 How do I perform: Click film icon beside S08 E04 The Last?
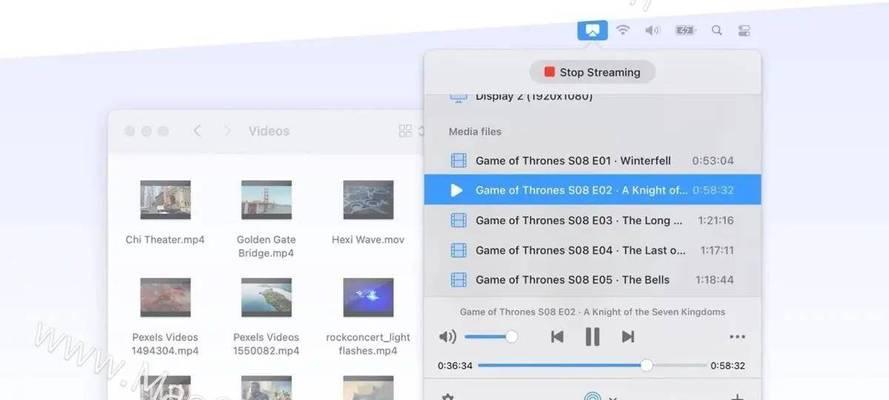point(458,250)
